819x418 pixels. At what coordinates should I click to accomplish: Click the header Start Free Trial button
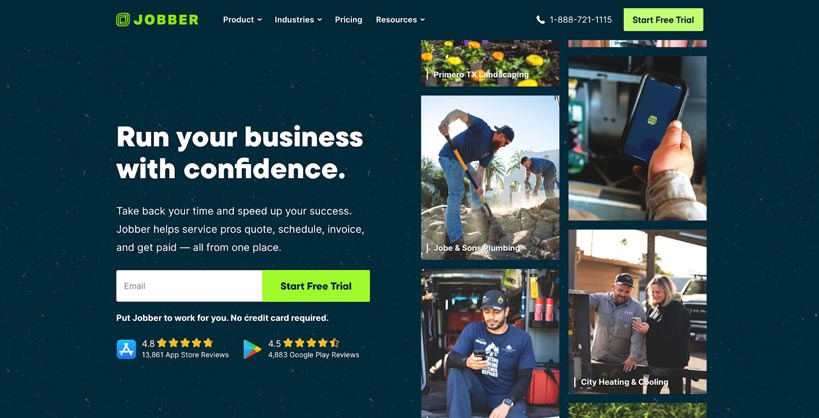pos(663,20)
